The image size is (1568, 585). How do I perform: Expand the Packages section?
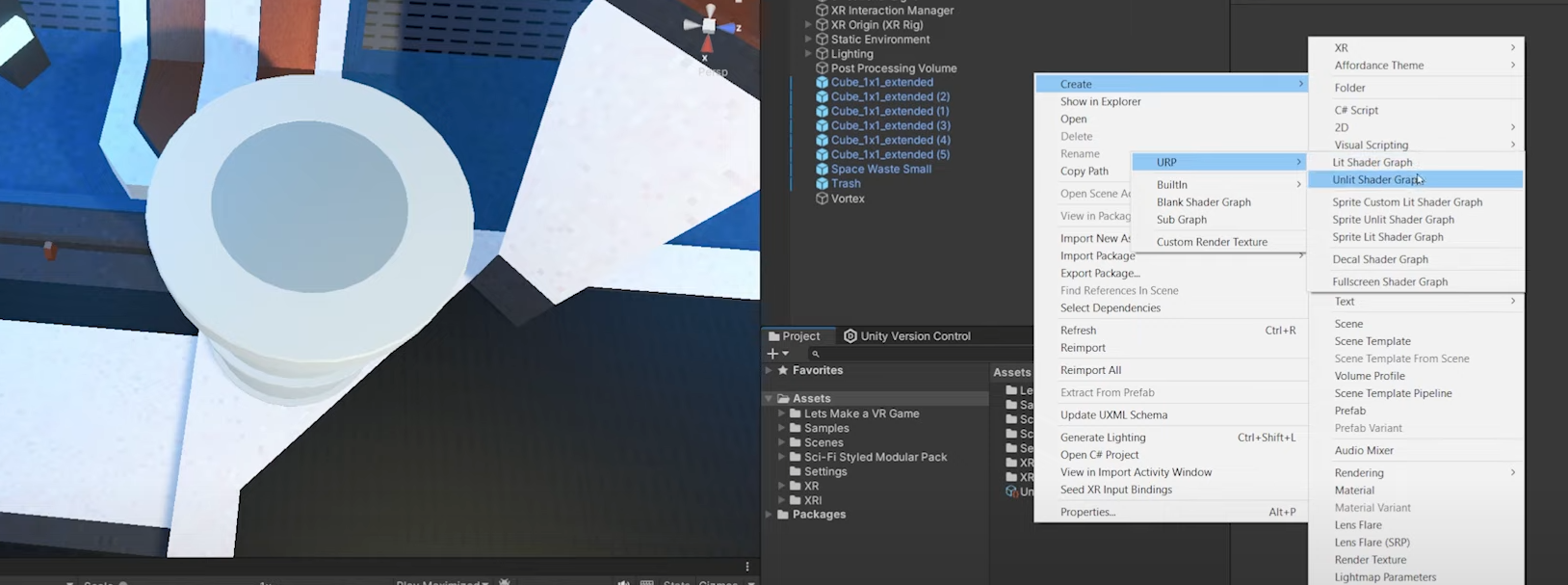coord(769,515)
